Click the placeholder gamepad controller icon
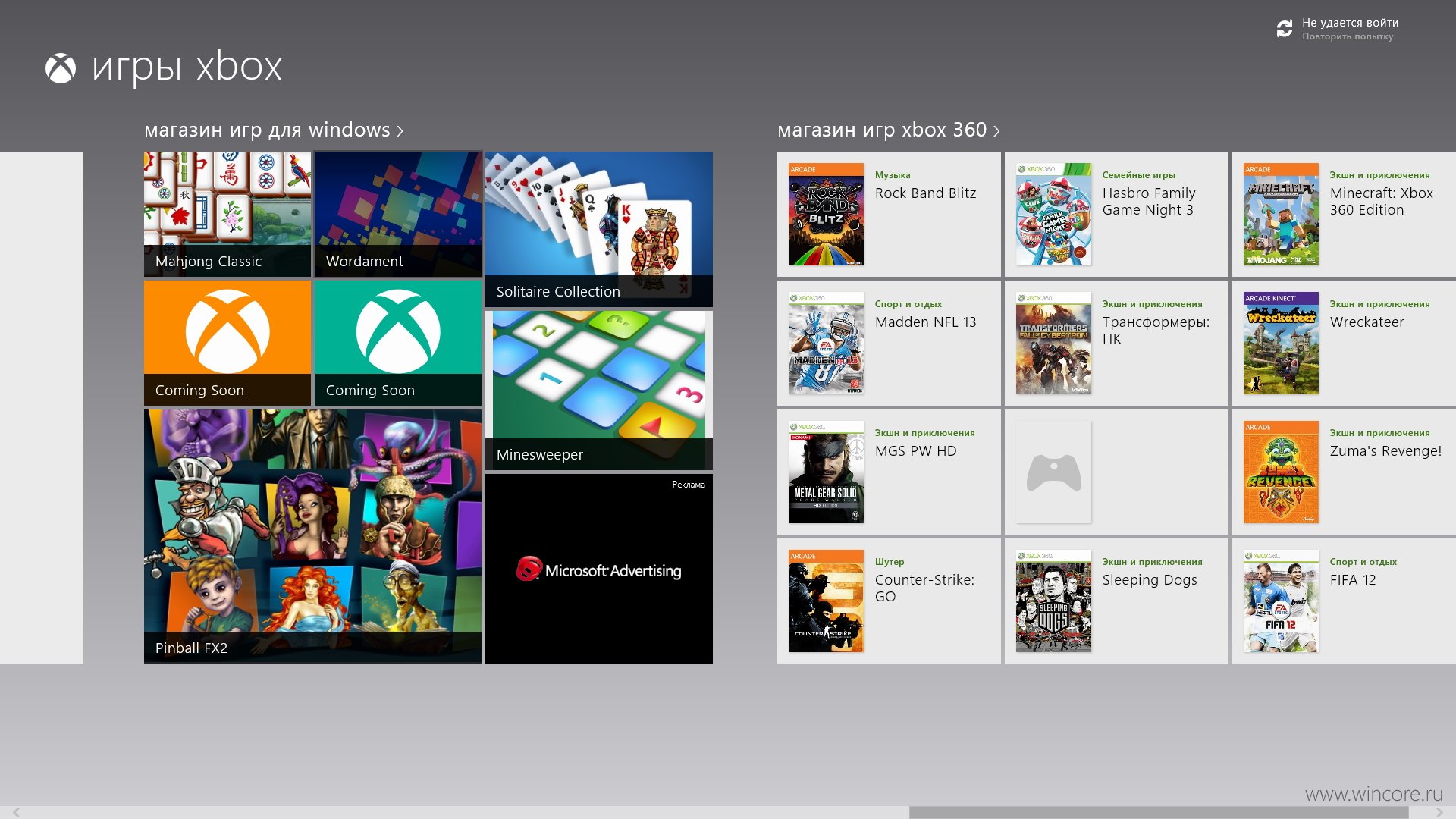Image resolution: width=1456 pixels, height=819 pixels. [1053, 472]
